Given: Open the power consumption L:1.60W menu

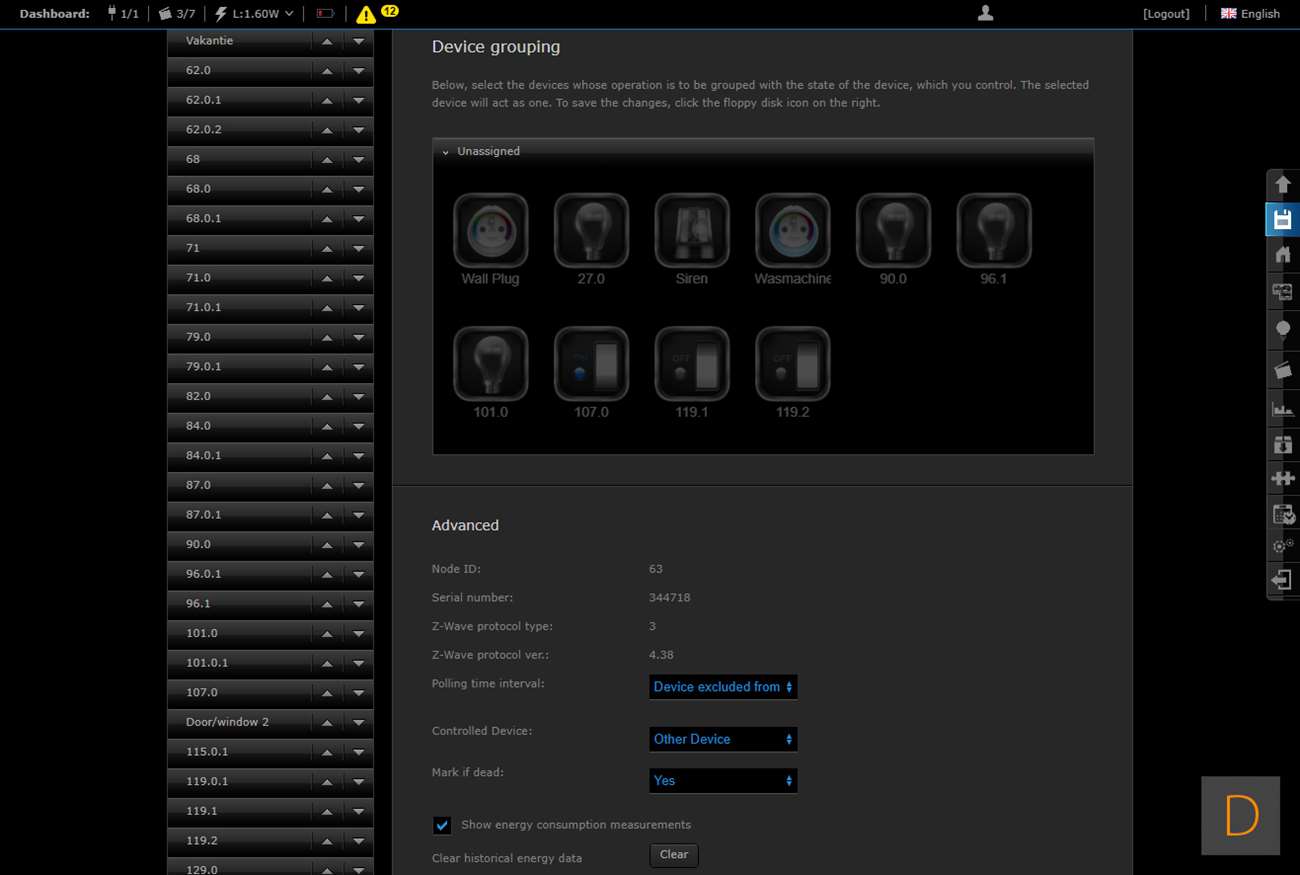Looking at the screenshot, I should [x=254, y=14].
